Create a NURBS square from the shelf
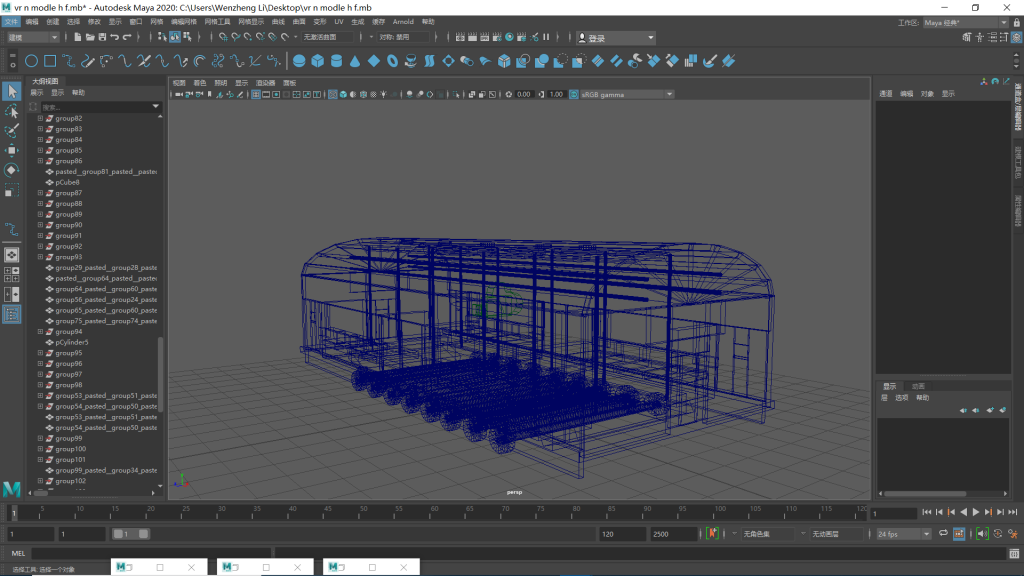This screenshot has height=576, width=1024. [x=50, y=61]
